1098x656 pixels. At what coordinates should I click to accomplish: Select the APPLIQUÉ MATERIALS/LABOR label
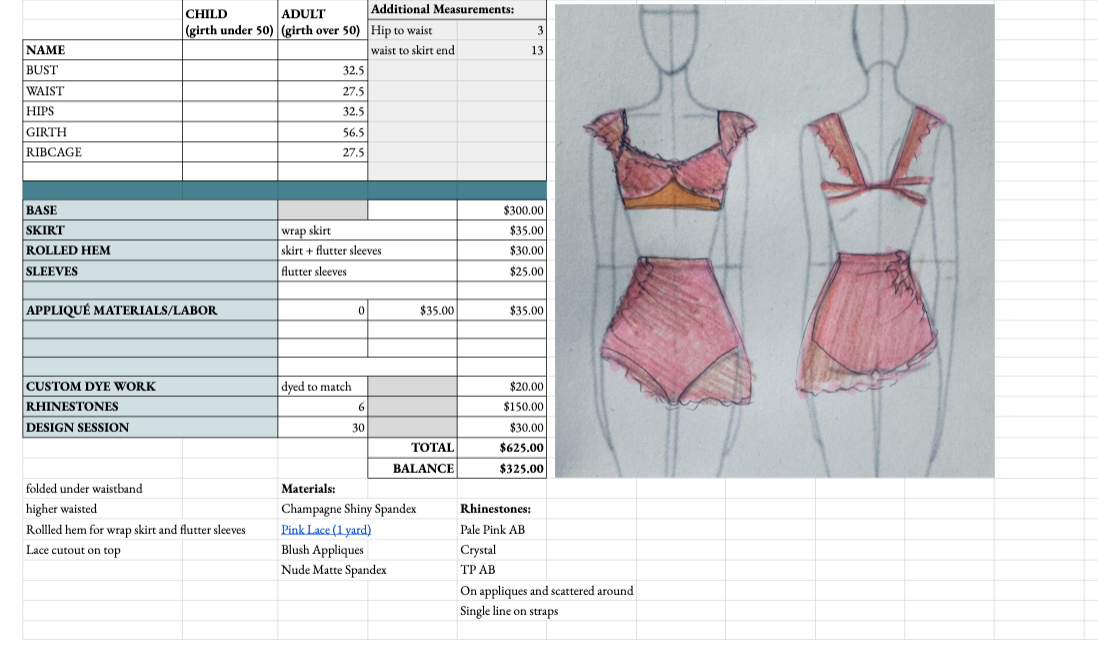coord(150,310)
